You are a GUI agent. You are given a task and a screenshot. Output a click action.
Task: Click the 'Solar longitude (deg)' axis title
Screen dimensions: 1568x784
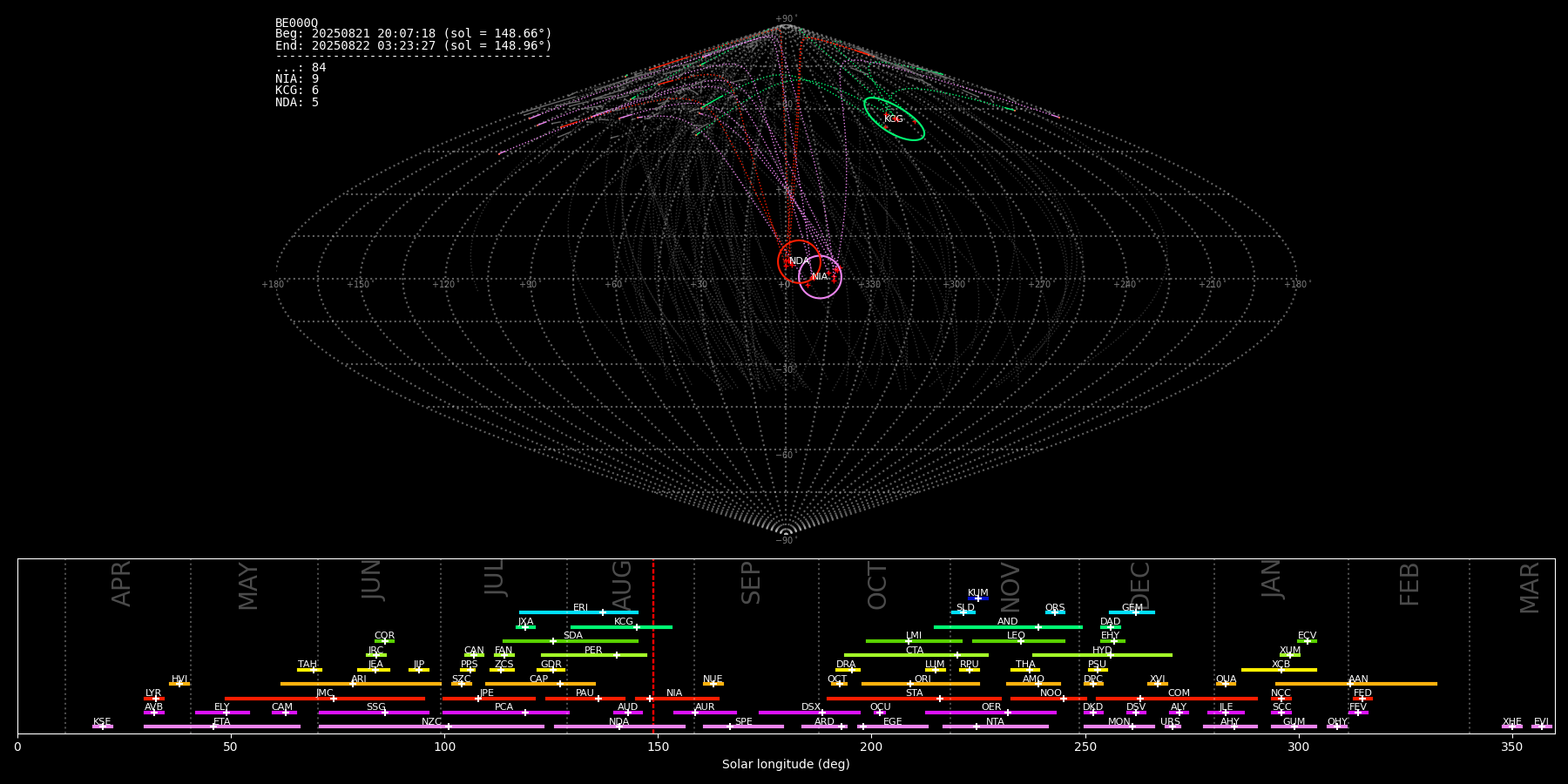[786, 764]
